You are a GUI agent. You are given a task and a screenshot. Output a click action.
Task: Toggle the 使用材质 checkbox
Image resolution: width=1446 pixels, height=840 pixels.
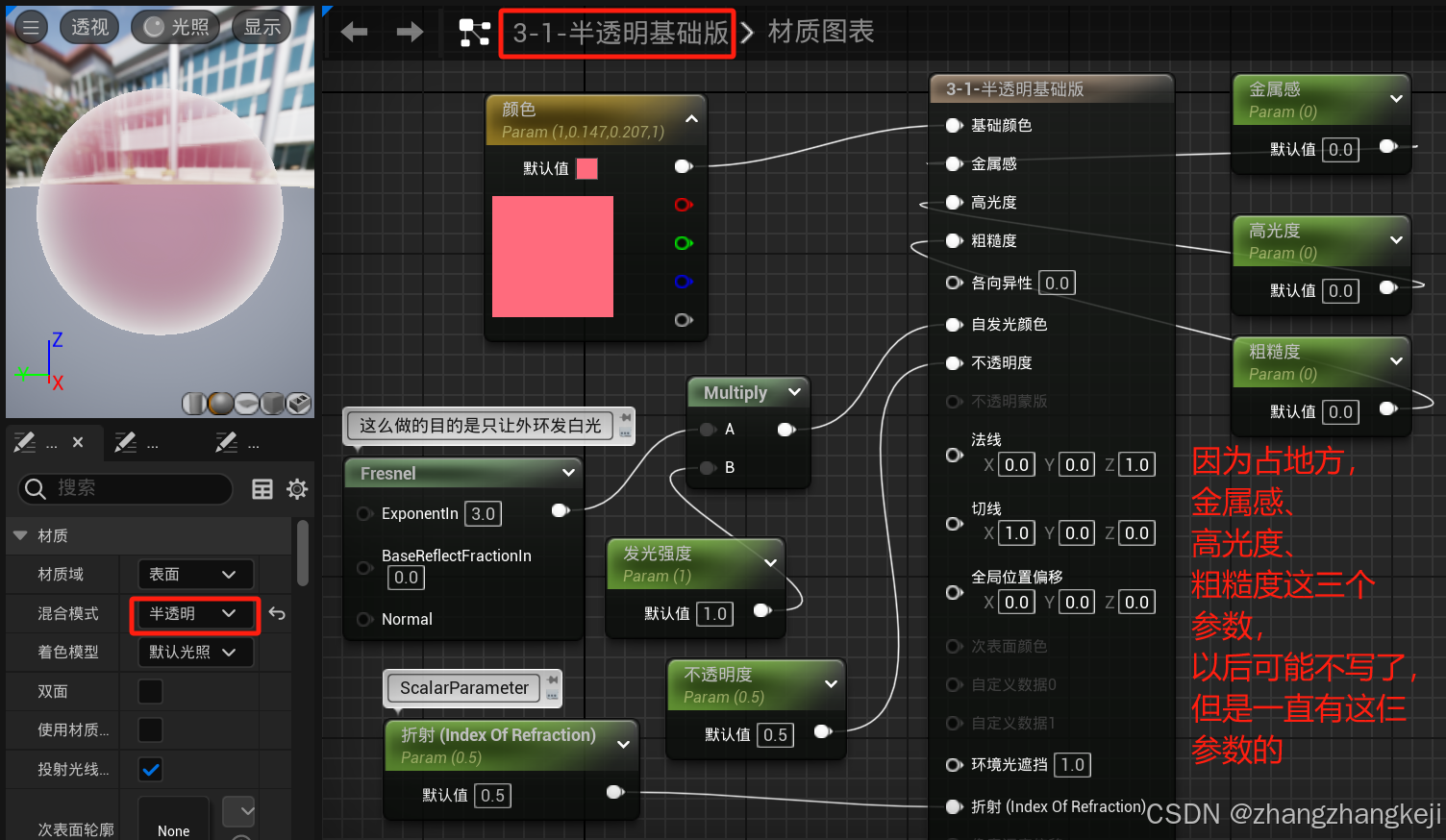[150, 729]
